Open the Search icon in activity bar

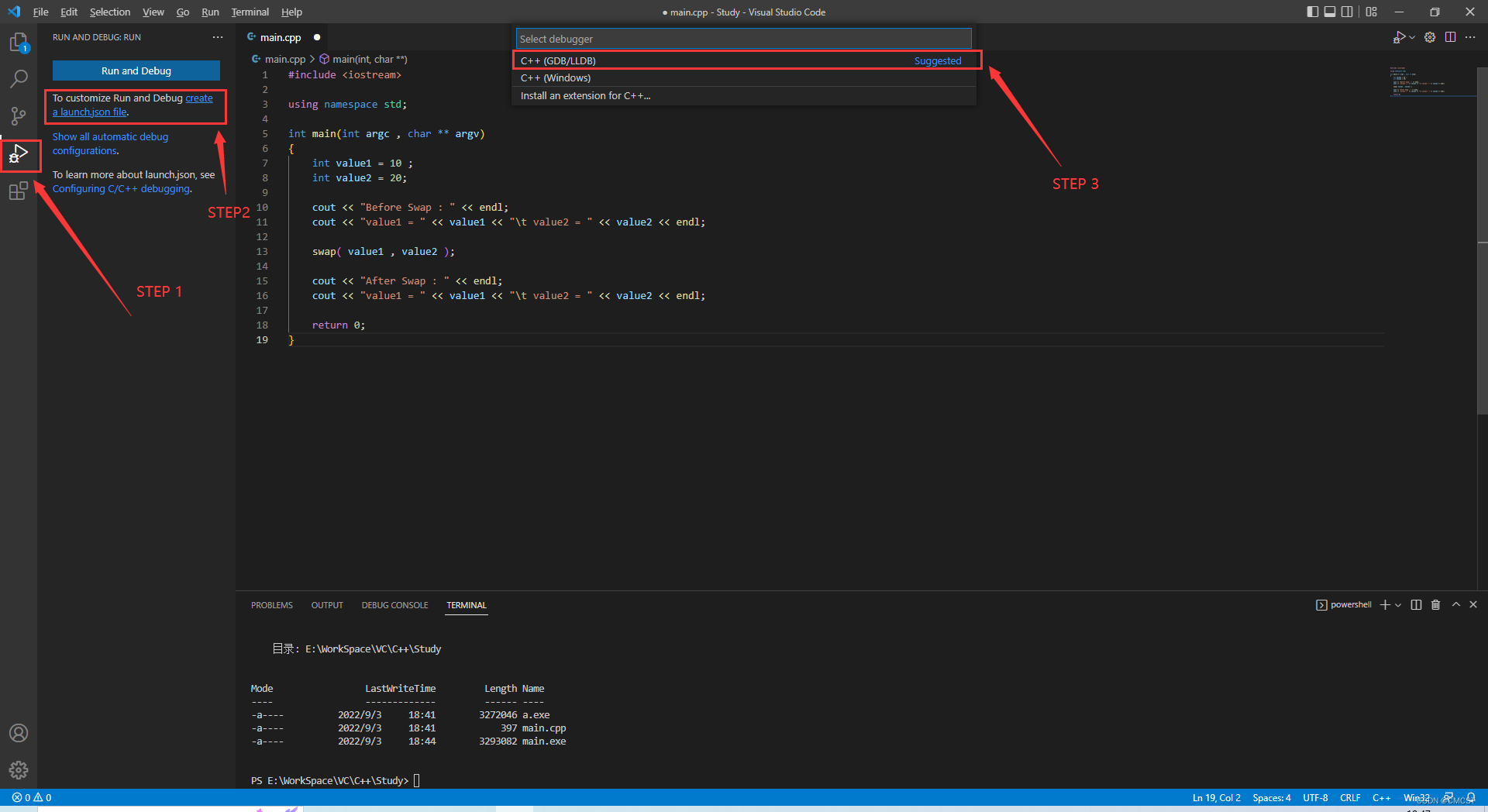[x=19, y=78]
